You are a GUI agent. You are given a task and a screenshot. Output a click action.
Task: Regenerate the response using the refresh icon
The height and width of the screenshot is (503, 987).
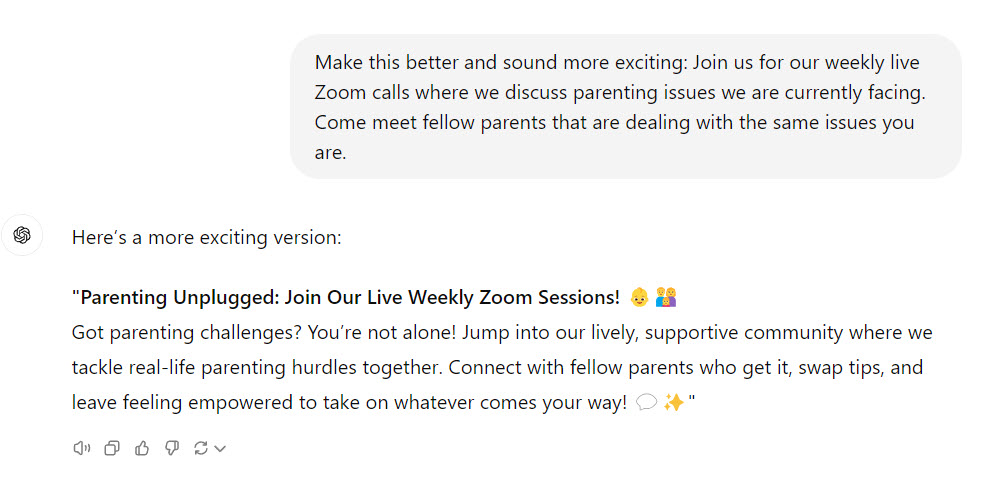tap(201, 448)
